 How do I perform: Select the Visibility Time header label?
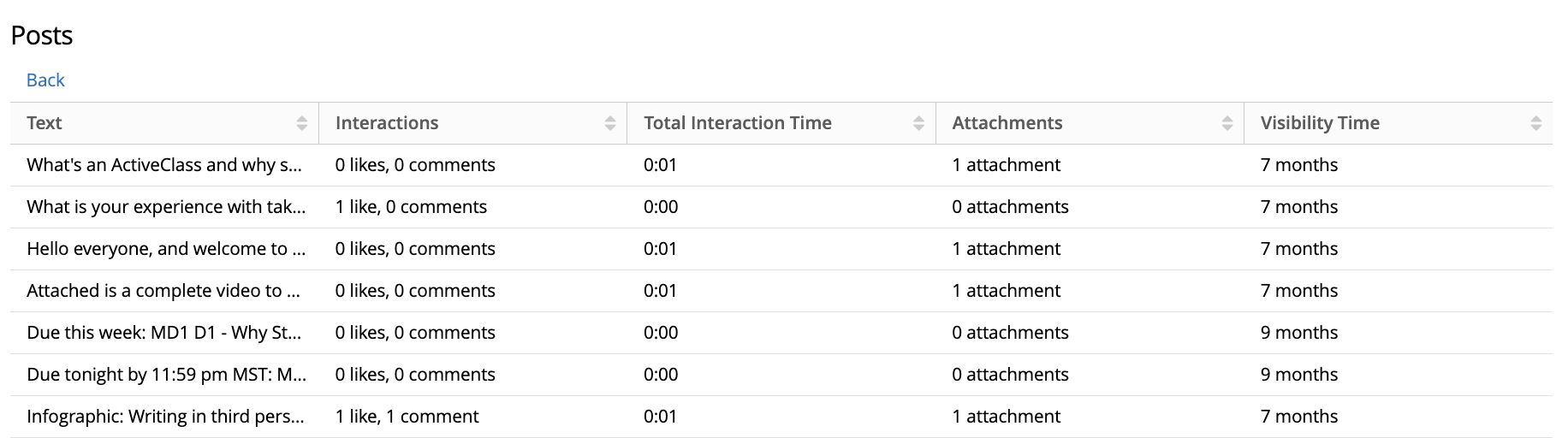1320,123
